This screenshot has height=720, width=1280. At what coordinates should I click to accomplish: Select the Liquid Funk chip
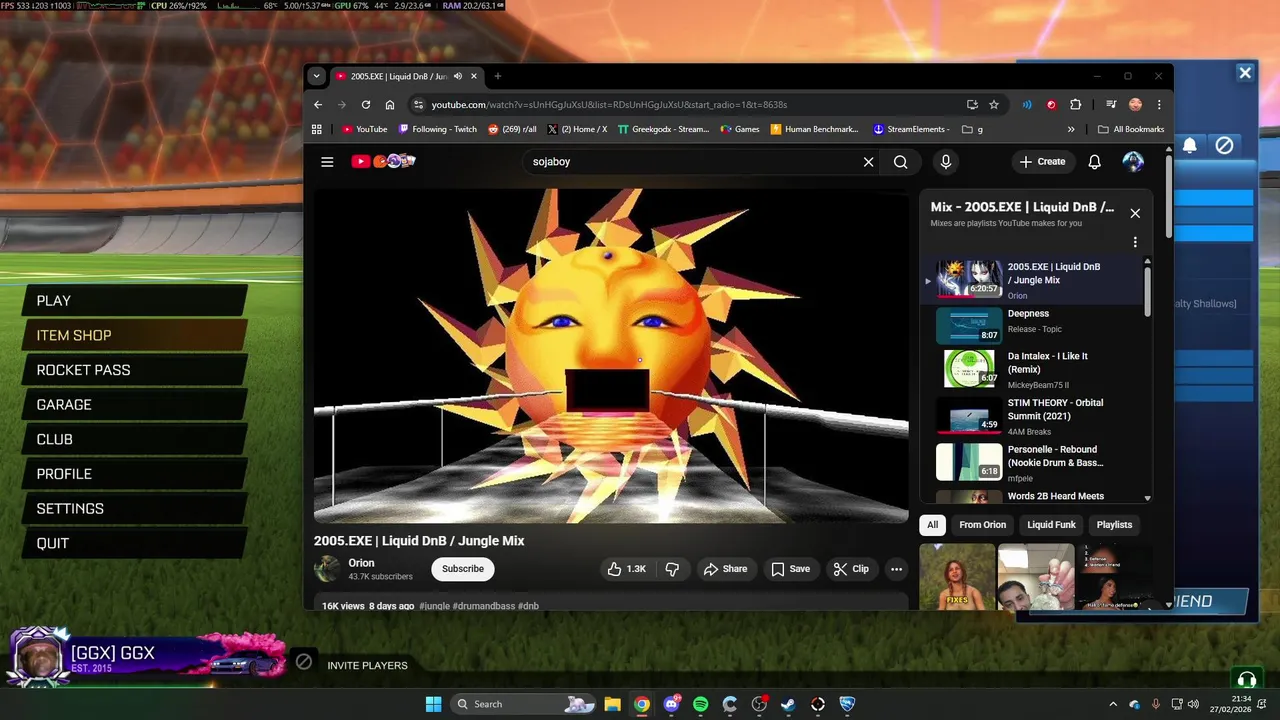(1051, 525)
